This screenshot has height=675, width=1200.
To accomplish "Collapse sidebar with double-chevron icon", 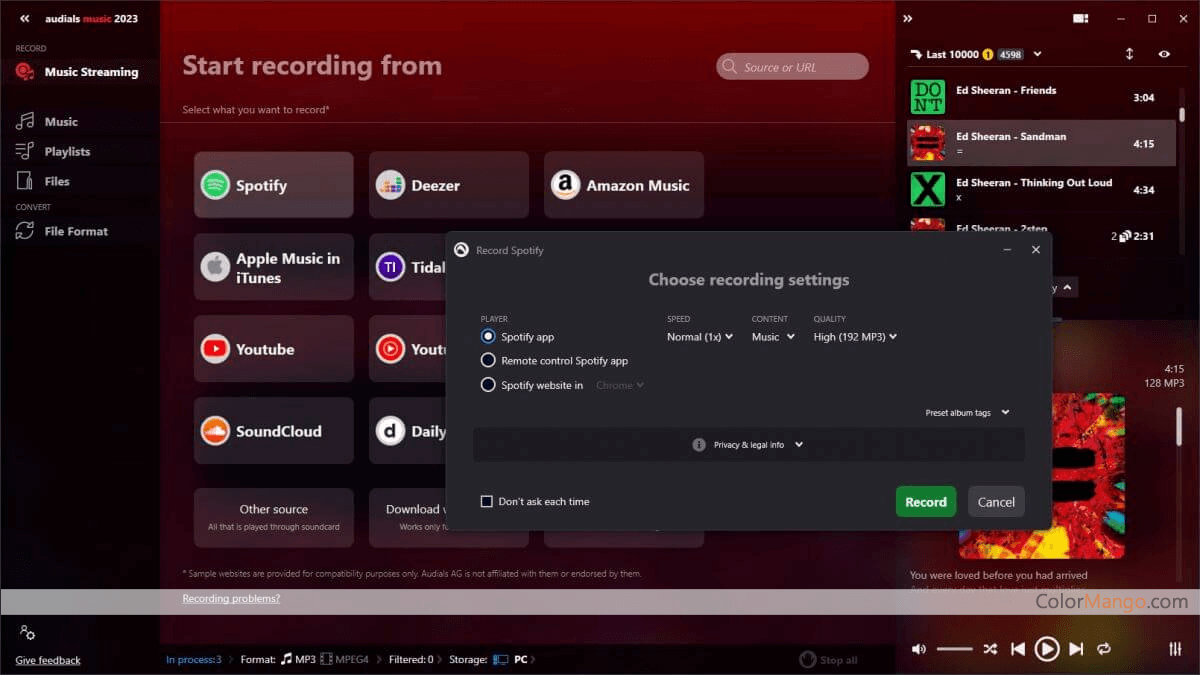I will tap(25, 18).
